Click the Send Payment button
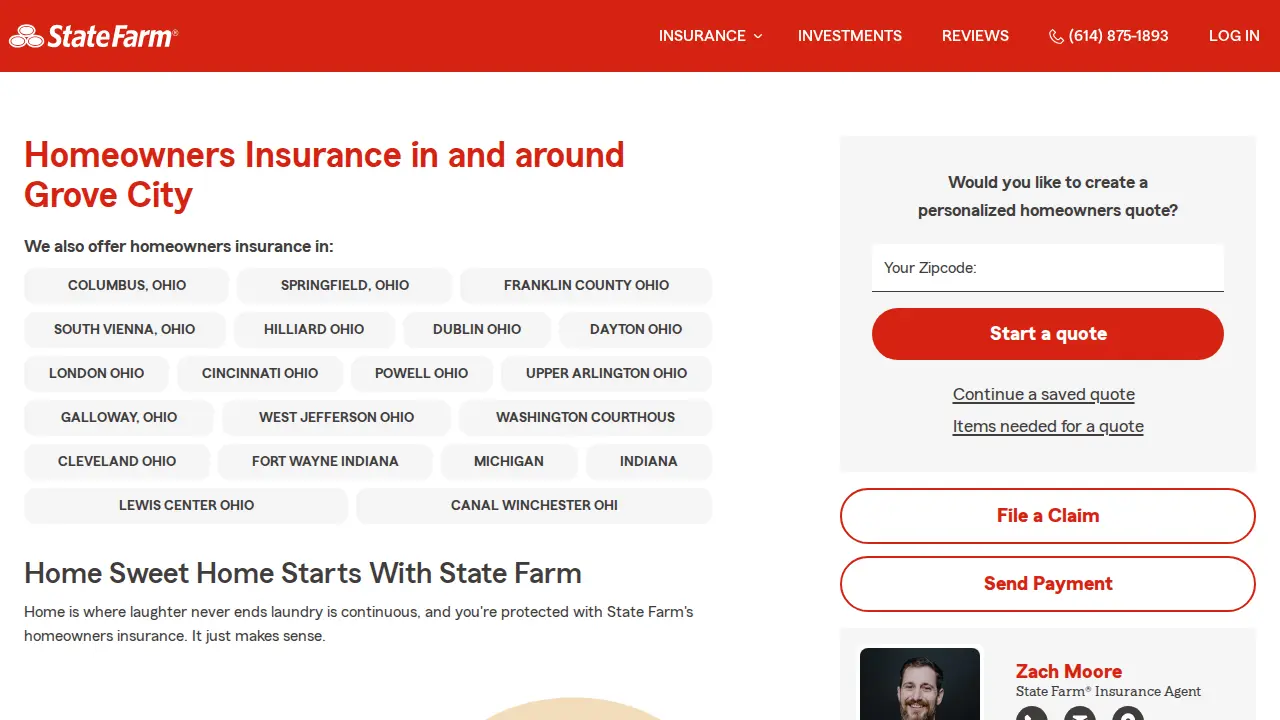This screenshot has width=1280, height=720. [1048, 584]
